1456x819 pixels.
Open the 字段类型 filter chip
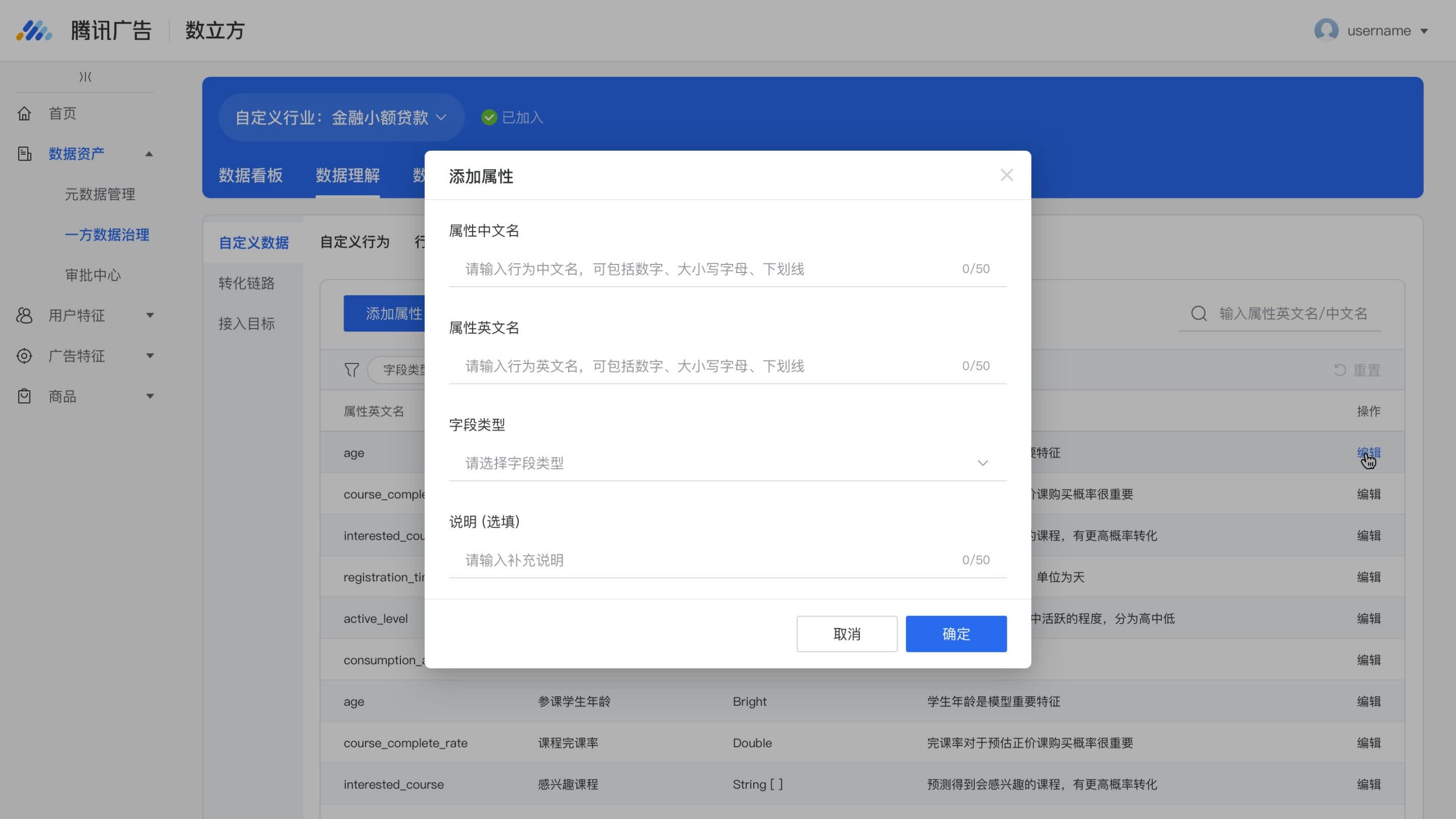[x=397, y=370]
